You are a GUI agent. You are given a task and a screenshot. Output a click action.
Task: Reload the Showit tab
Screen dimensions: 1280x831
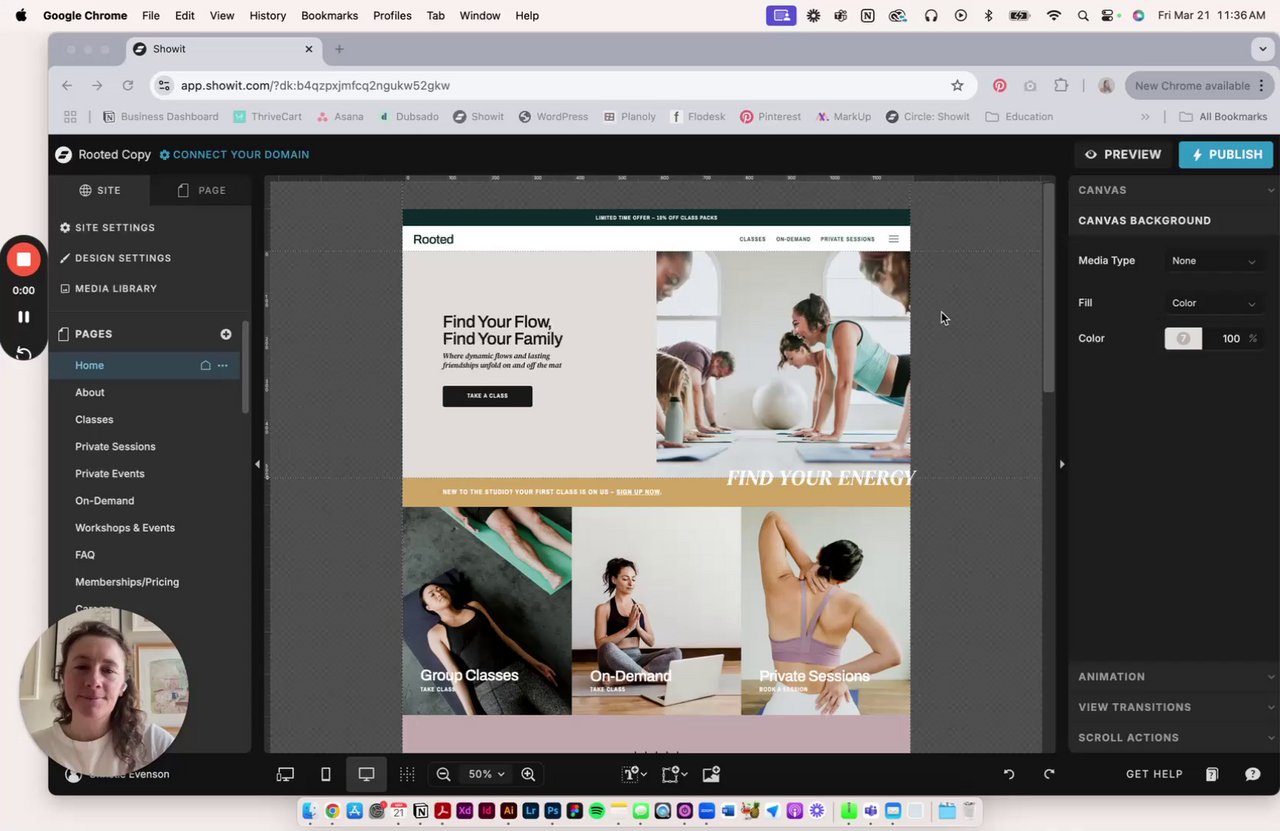128,86
